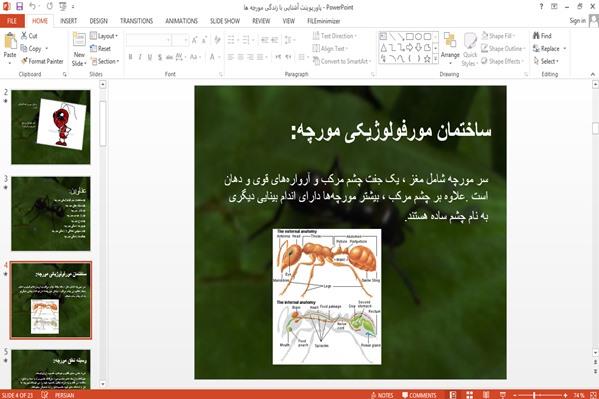
Task: Switch to the INSERT tab
Action: [68, 21]
